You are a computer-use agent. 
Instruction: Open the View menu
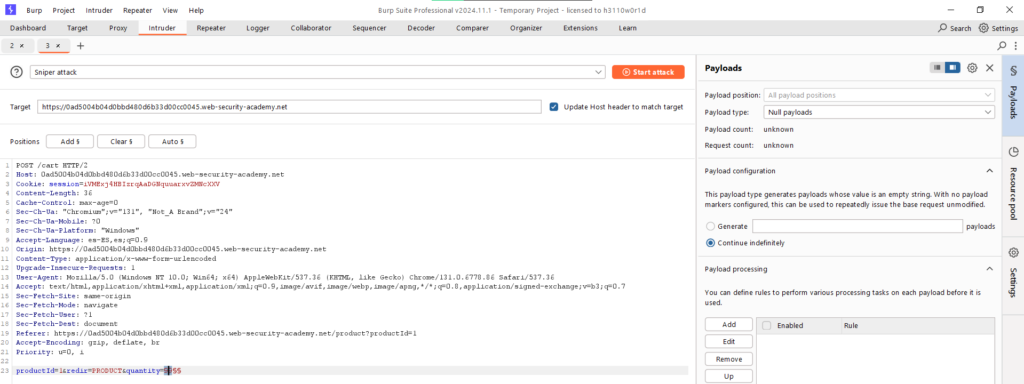170,10
